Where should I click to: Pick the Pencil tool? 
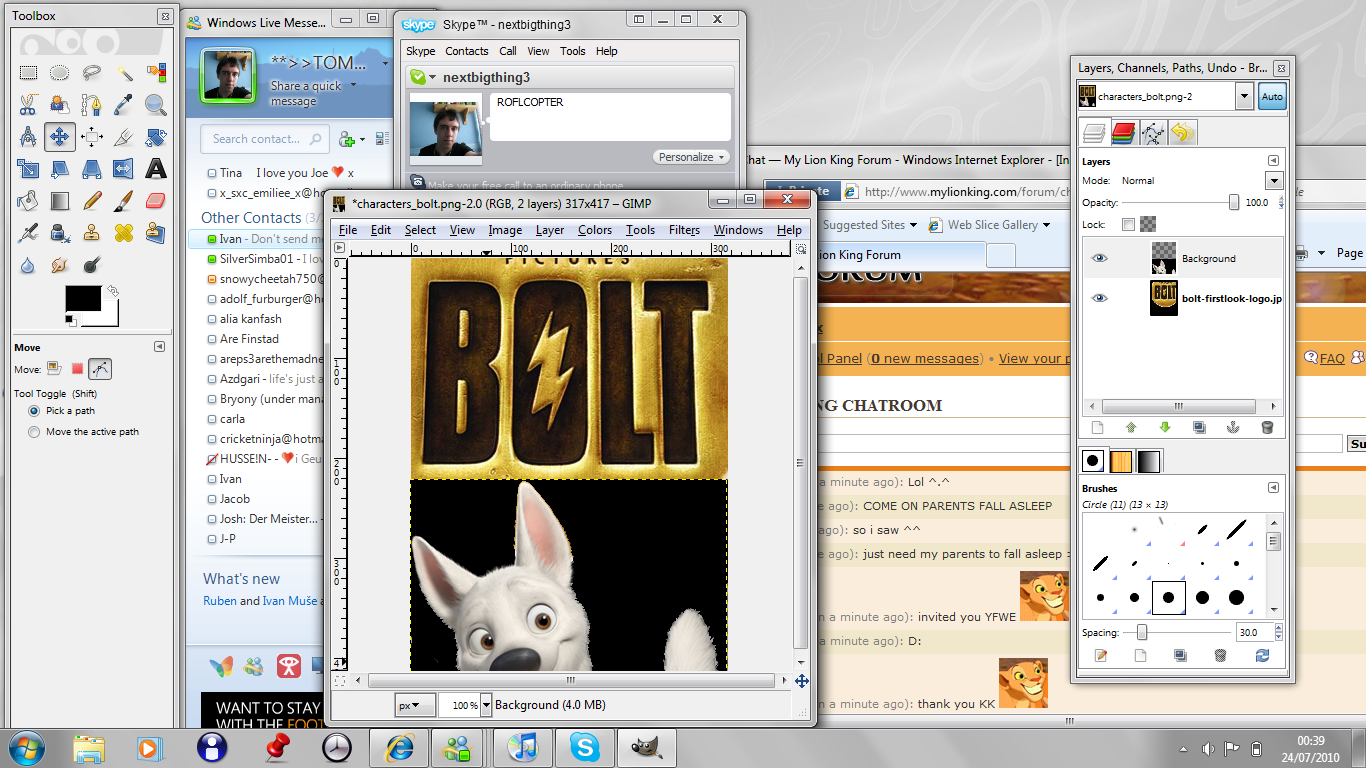pyautogui.click(x=92, y=201)
